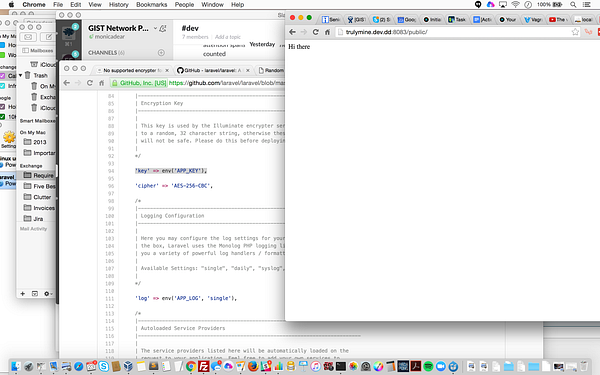Viewport: 600px width, 375px height.
Task: Open the People menu in Chrome
Action: pos(184,5)
